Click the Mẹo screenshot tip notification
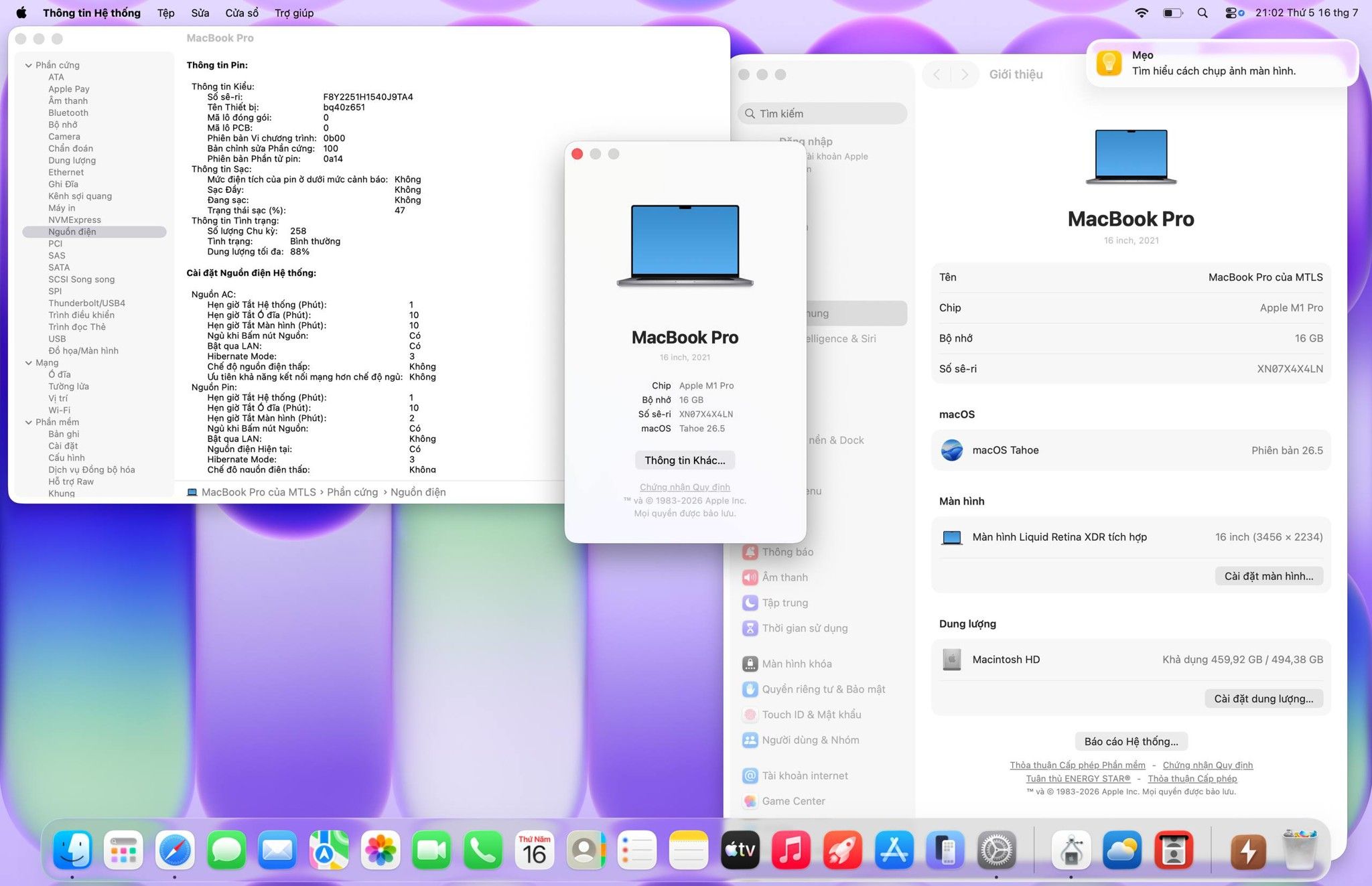The width and height of the screenshot is (1372, 886). 1222,63
